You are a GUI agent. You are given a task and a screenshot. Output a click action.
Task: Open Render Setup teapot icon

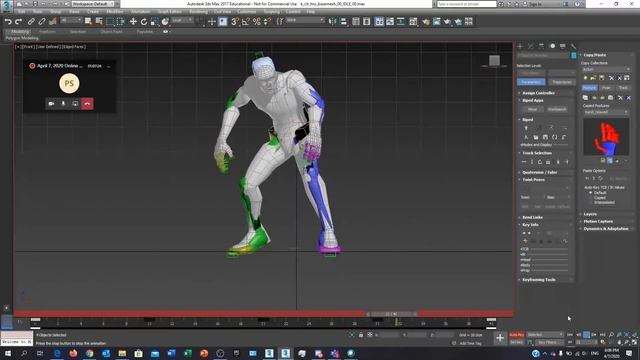(x=426, y=22)
